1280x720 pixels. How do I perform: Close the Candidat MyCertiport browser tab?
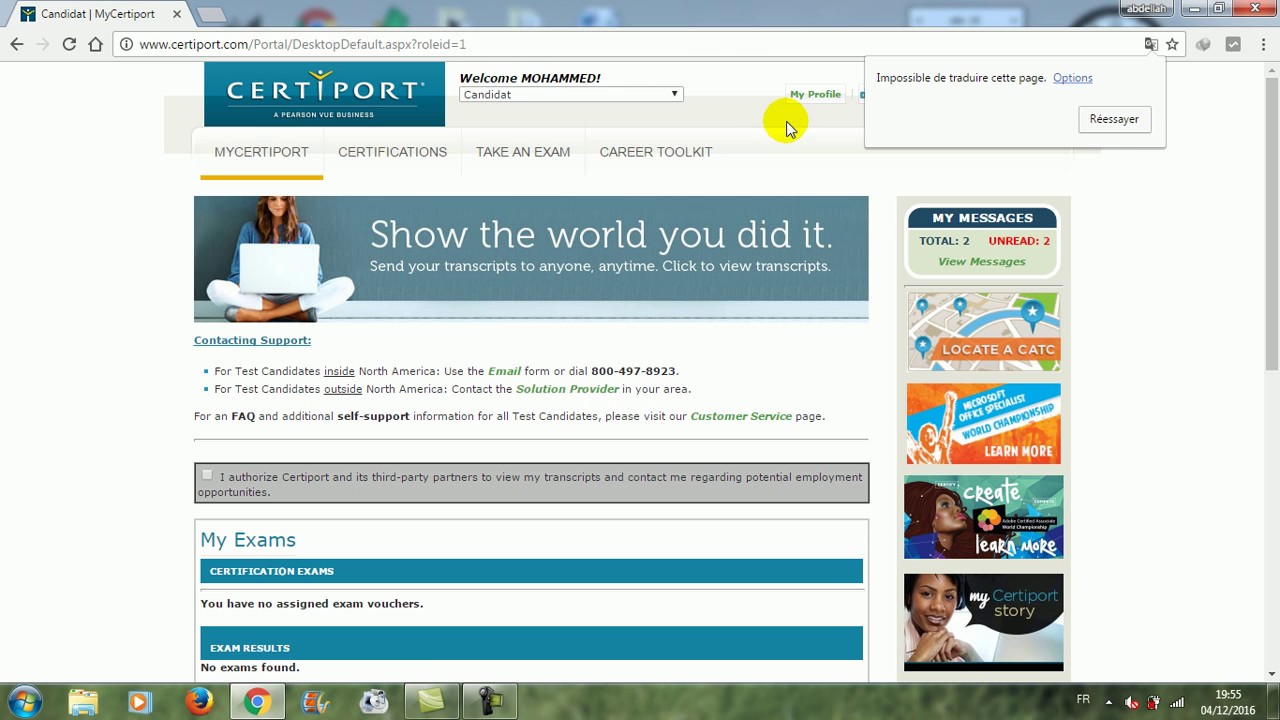click(177, 14)
